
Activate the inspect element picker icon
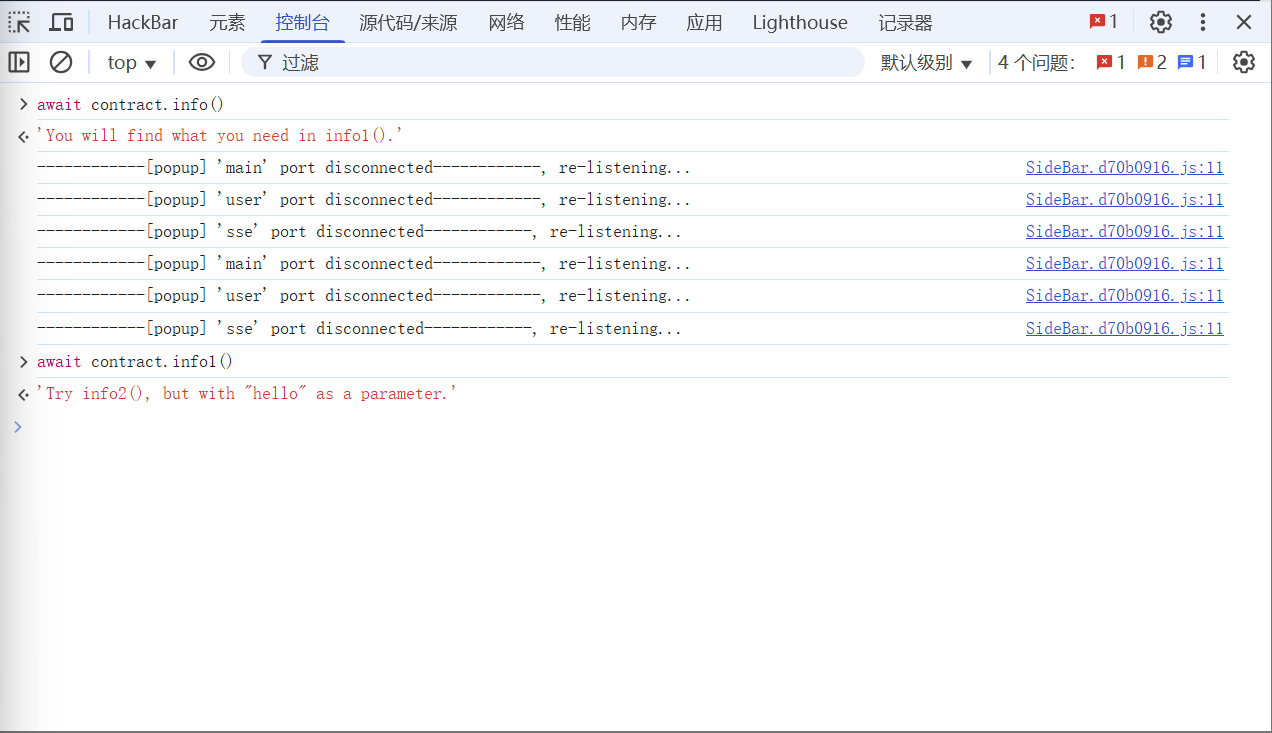click(x=20, y=22)
